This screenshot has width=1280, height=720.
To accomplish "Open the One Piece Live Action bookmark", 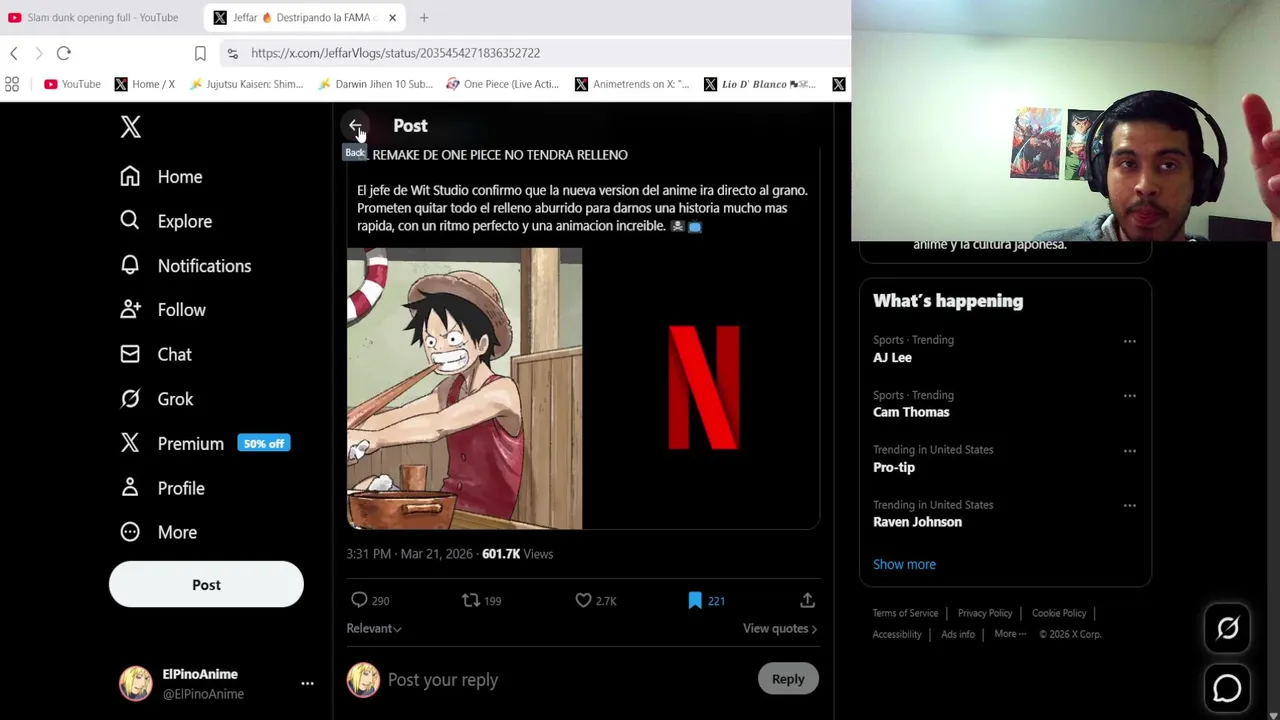I will click(x=502, y=84).
